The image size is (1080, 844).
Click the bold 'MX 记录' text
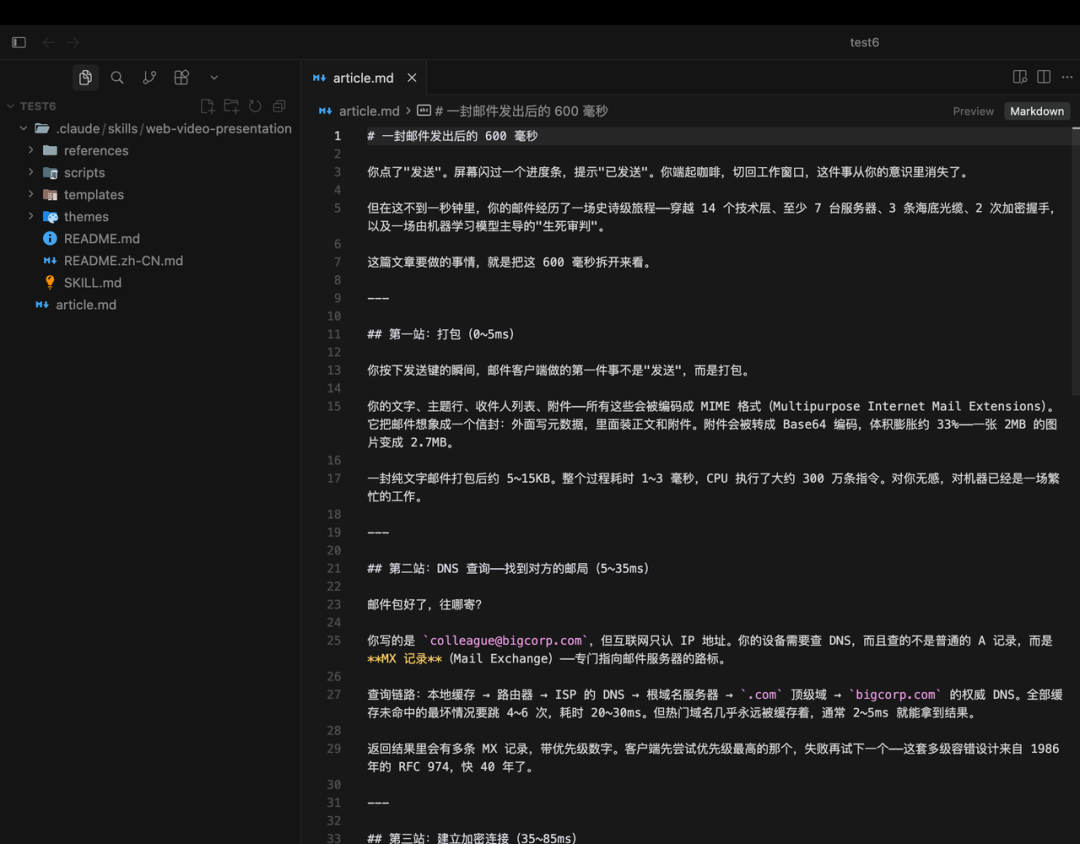(x=404, y=659)
